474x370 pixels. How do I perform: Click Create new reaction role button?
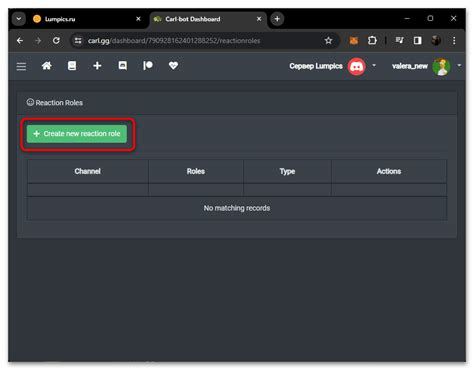click(x=77, y=134)
